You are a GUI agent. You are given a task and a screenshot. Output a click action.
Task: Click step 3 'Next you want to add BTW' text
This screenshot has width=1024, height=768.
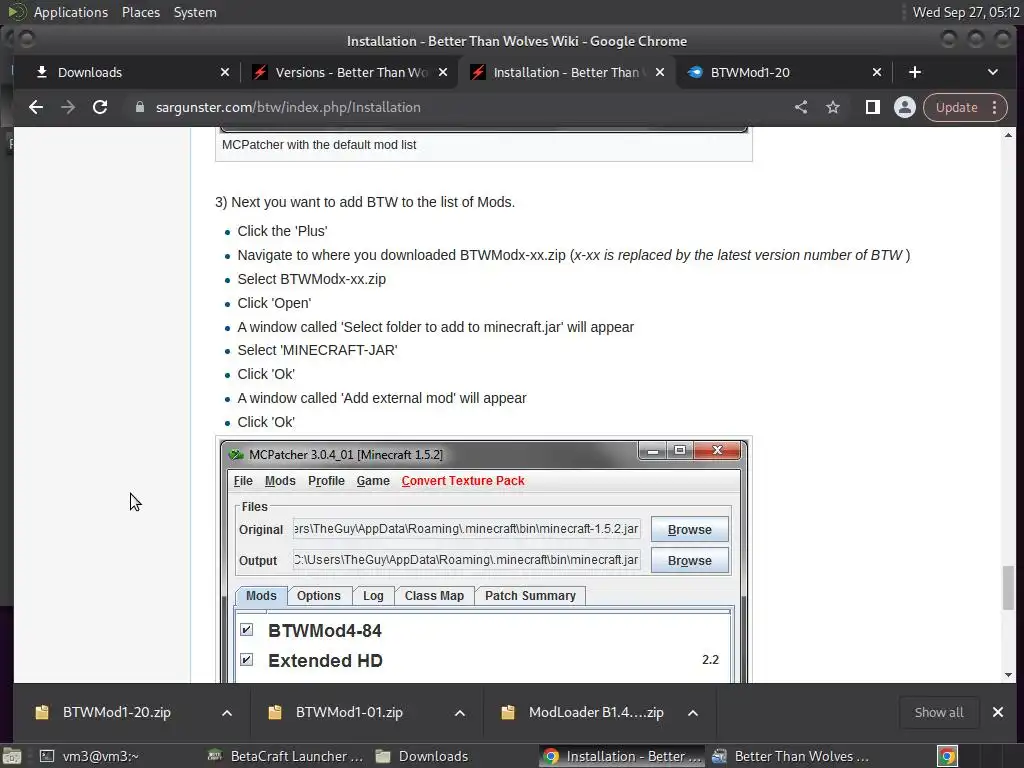pos(365,202)
